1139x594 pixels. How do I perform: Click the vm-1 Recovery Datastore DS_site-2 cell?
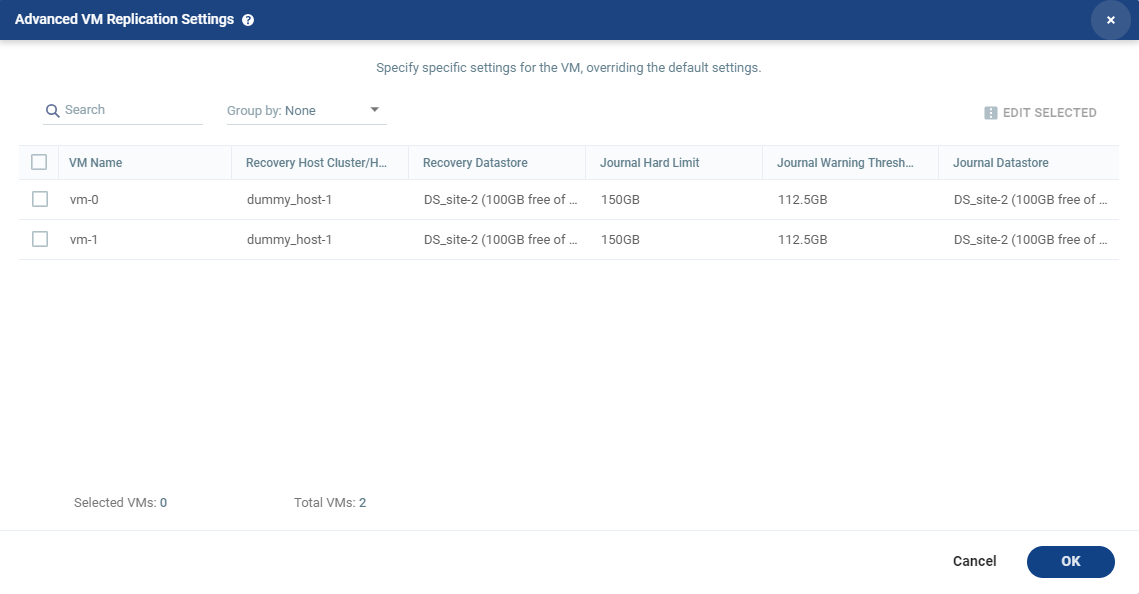point(500,240)
